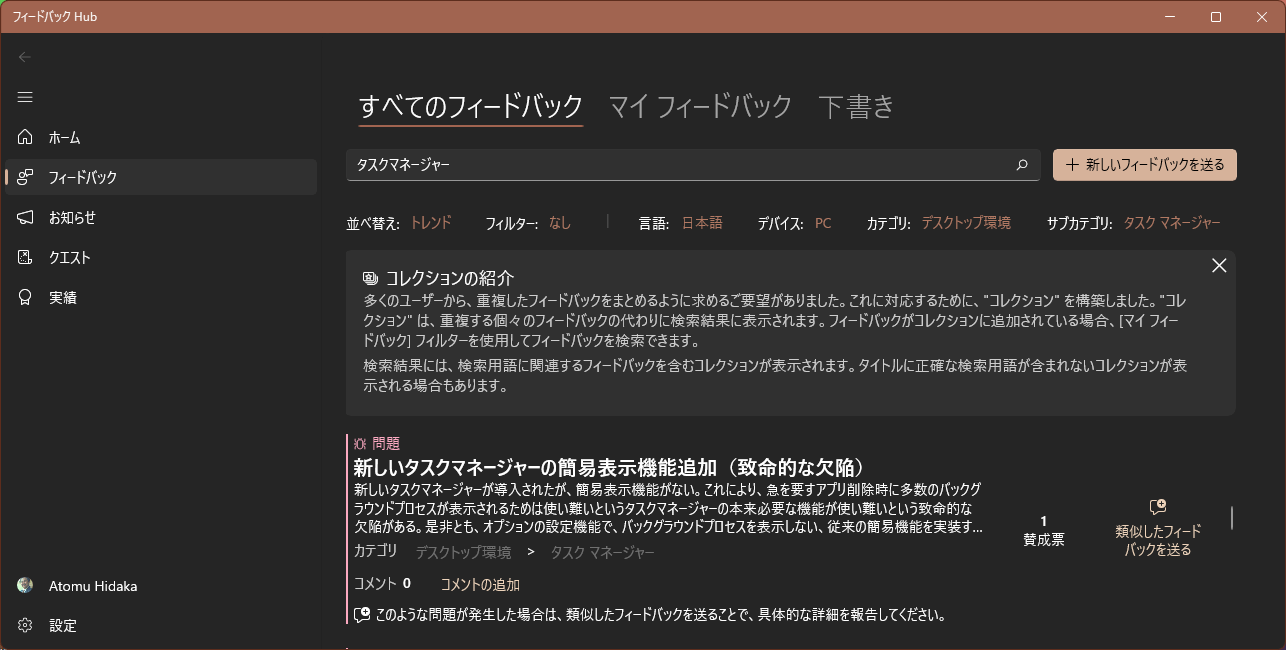This screenshot has width=1286, height=650.
Task: Open クエスト quests page
Action: click(x=161, y=257)
